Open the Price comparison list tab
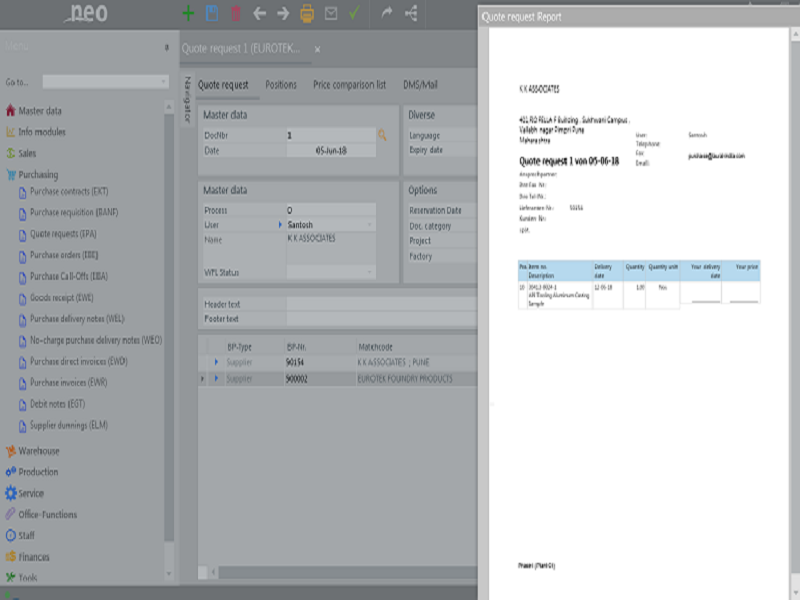Screen dimensions: 800x600 [x=349, y=85]
